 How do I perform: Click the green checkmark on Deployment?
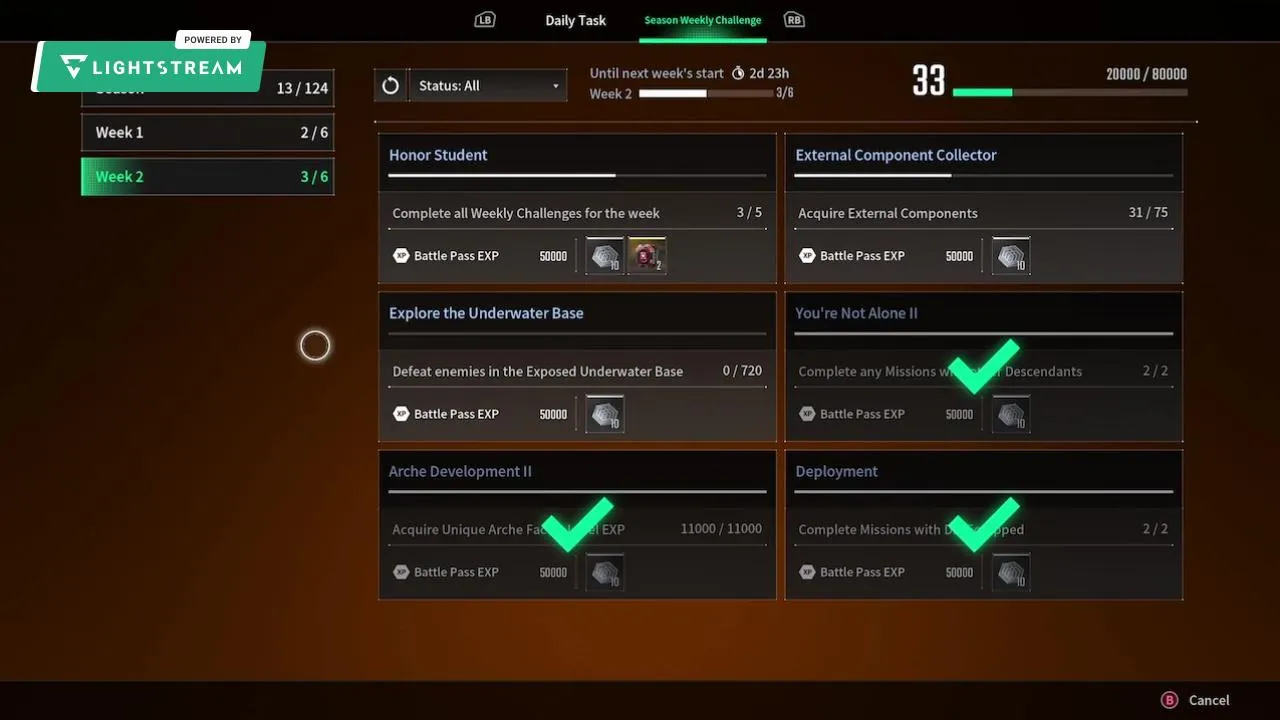983,525
